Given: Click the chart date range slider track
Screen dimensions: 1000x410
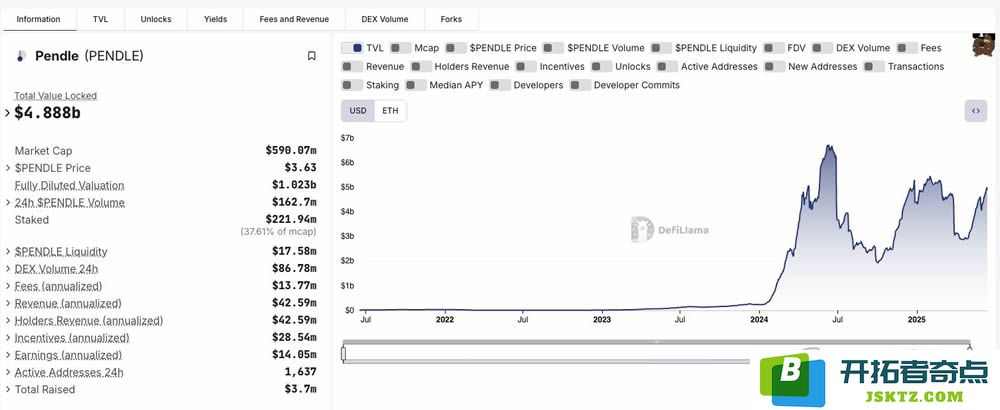Looking at the screenshot, I should [656, 353].
